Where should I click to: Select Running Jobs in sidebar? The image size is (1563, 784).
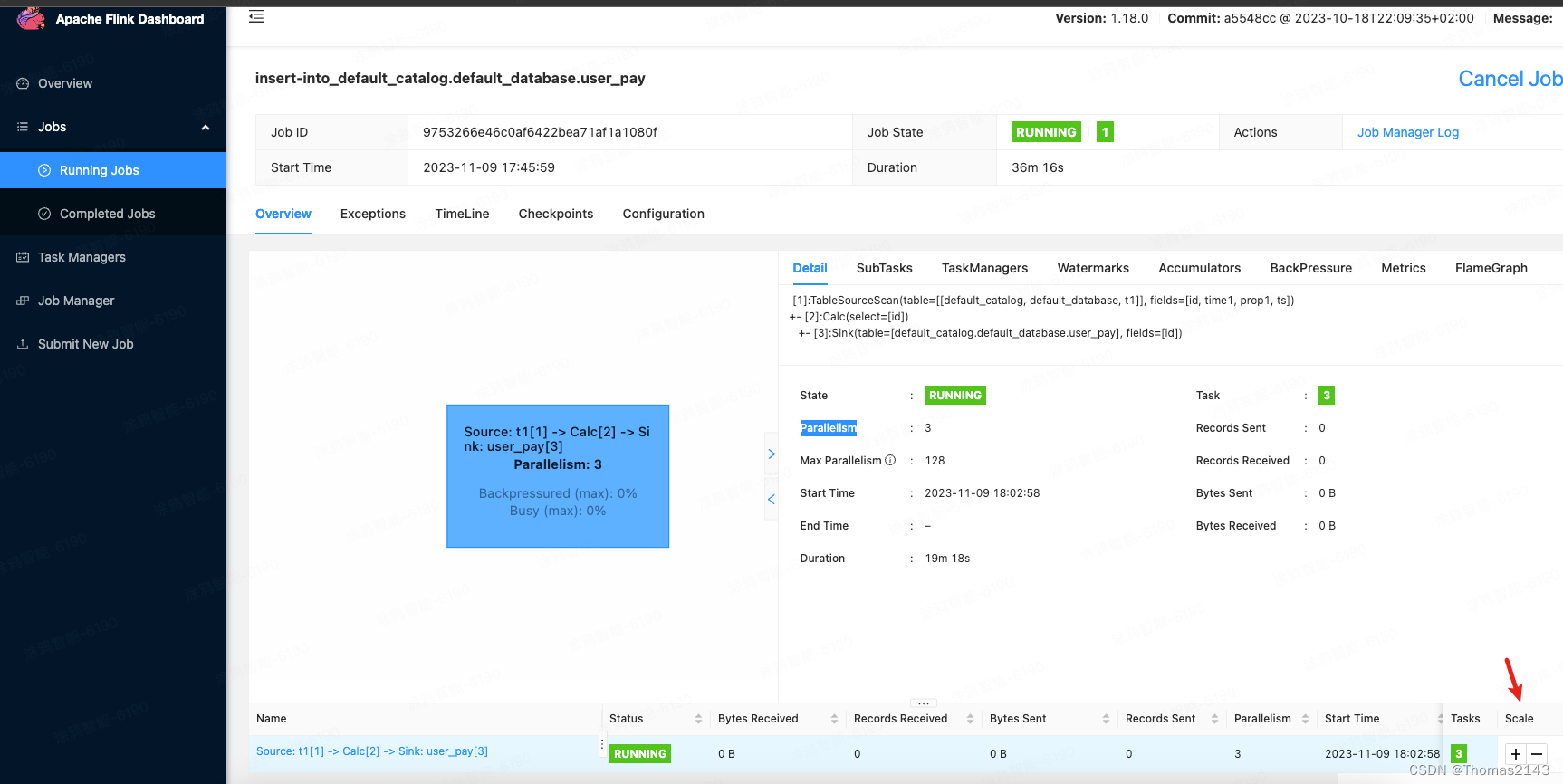[x=113, y=170]
